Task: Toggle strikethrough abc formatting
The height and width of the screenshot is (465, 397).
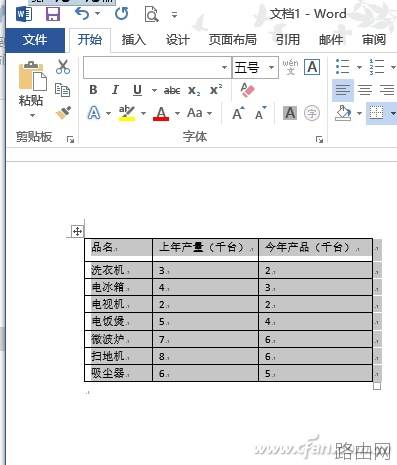Action: [172, 90]
